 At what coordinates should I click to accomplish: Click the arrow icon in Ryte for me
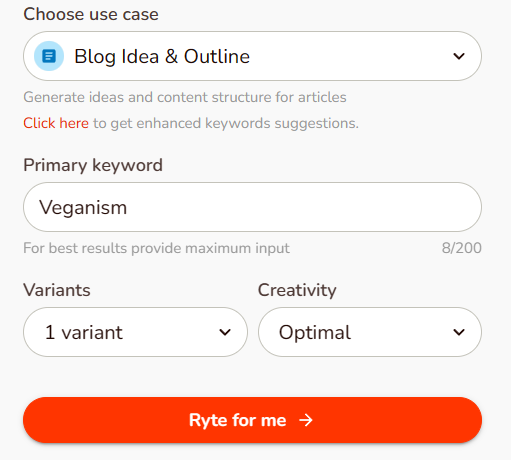point(306,420)
